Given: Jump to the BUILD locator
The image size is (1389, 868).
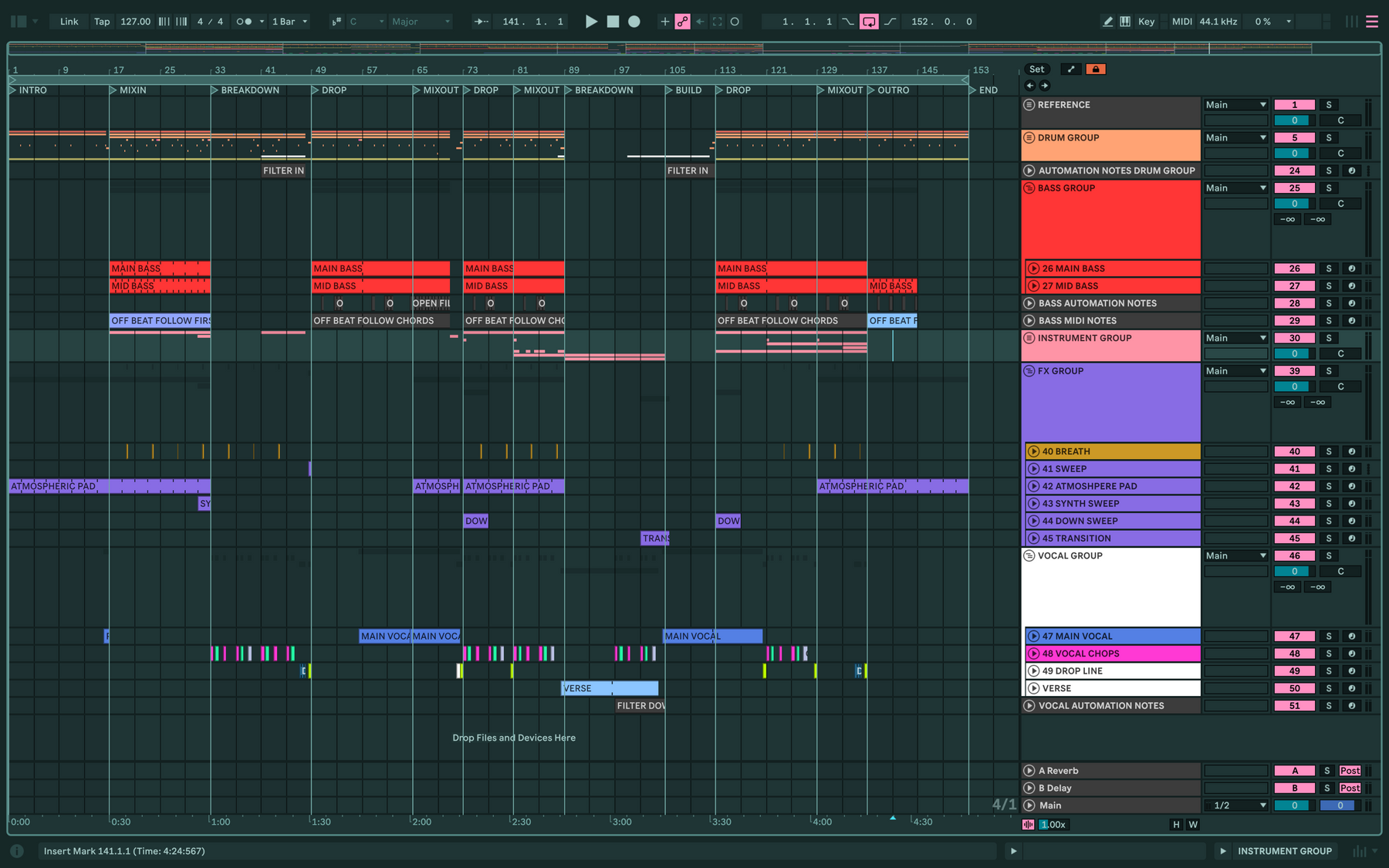Looking at the screenshot, I should coord(684,90).
